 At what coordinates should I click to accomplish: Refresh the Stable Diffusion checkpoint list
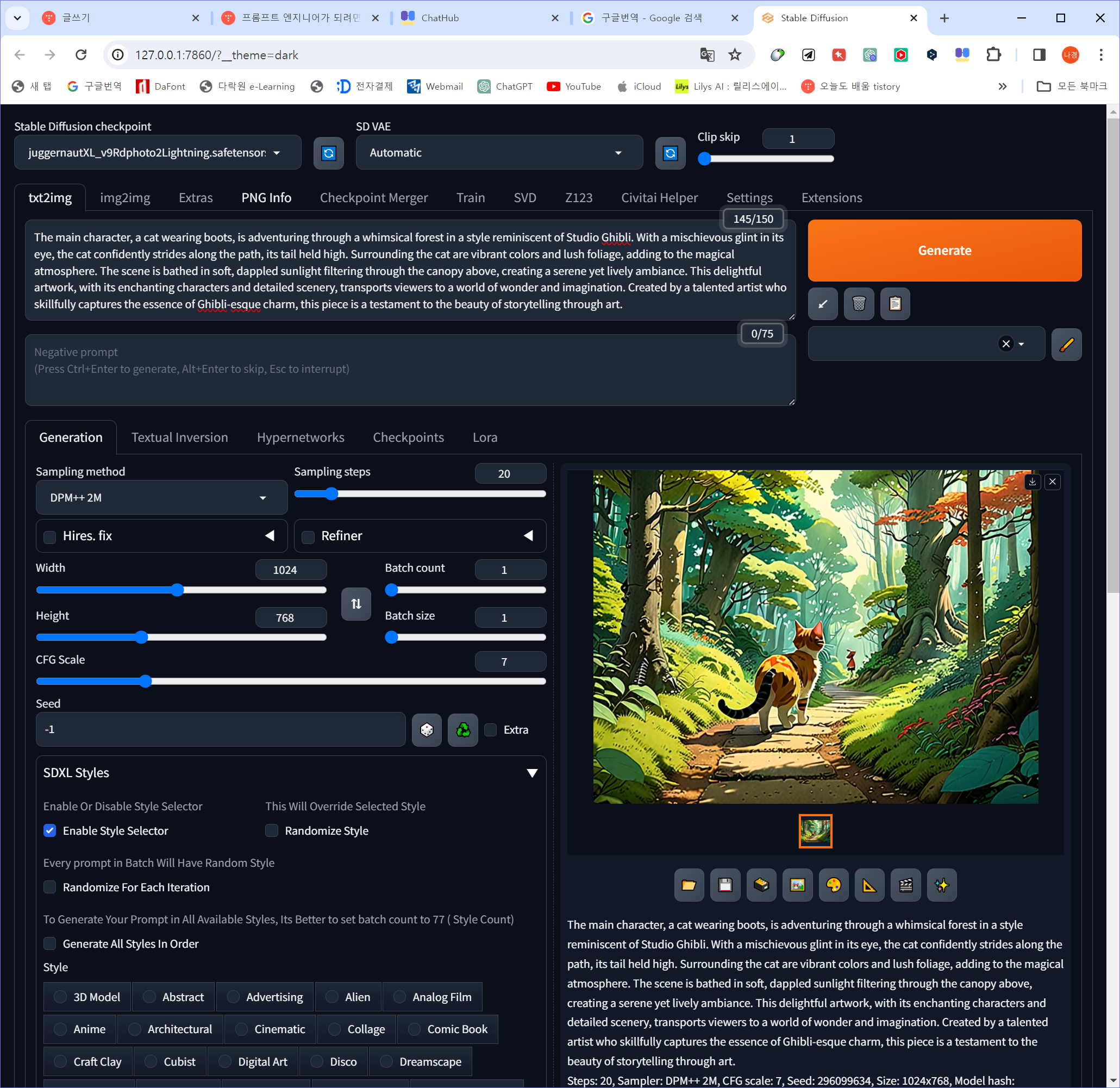click(328, 153)
